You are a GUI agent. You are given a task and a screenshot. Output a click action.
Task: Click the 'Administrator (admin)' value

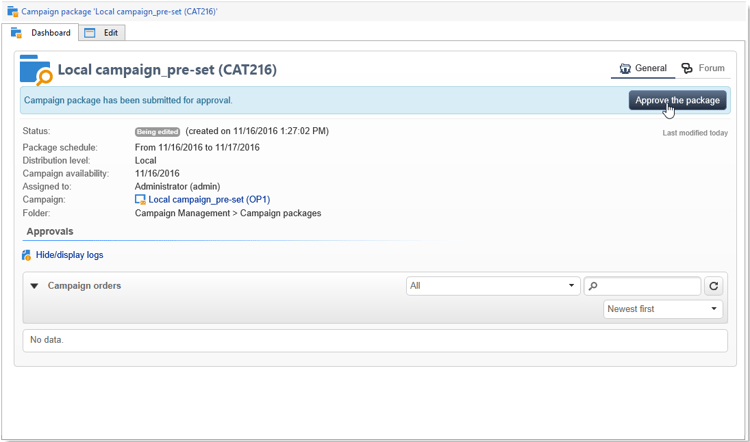pos(177,187)
